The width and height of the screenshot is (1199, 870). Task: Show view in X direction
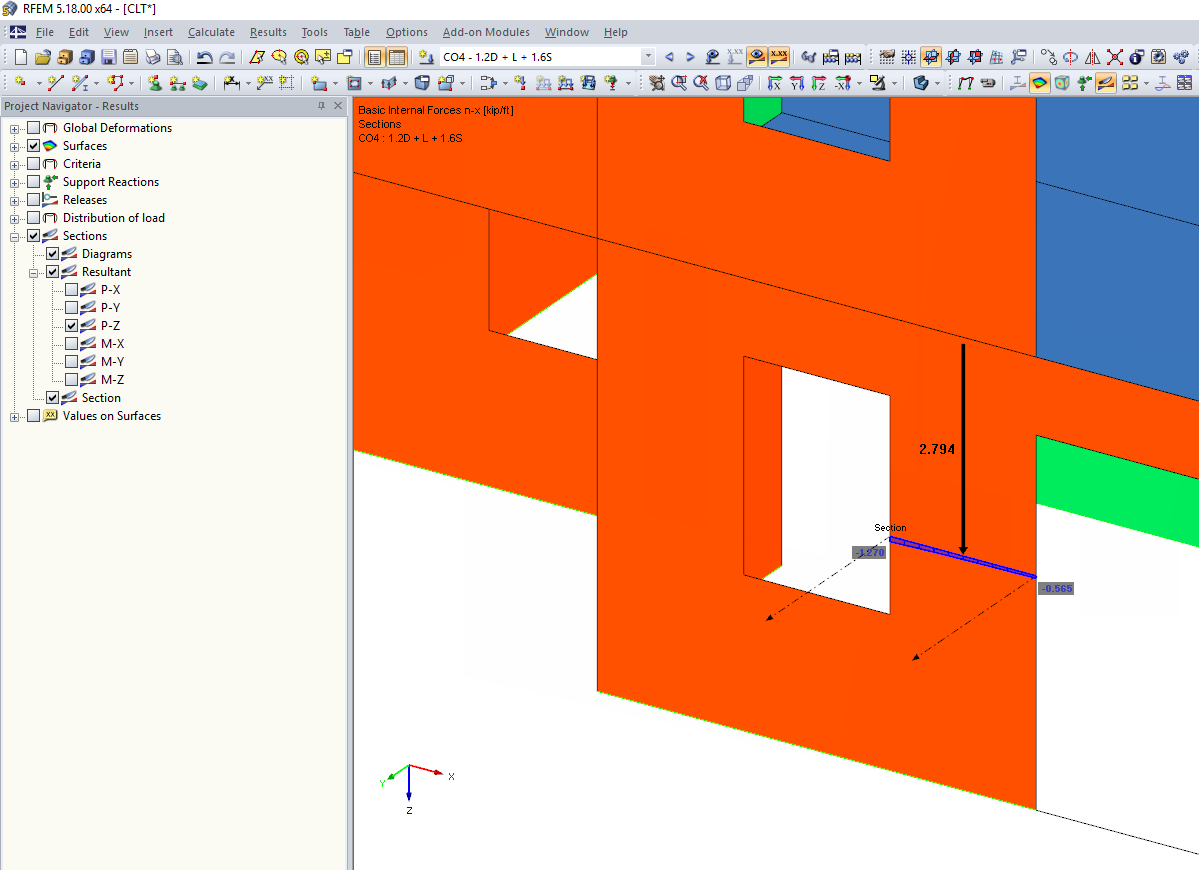(x=774, y=83)
